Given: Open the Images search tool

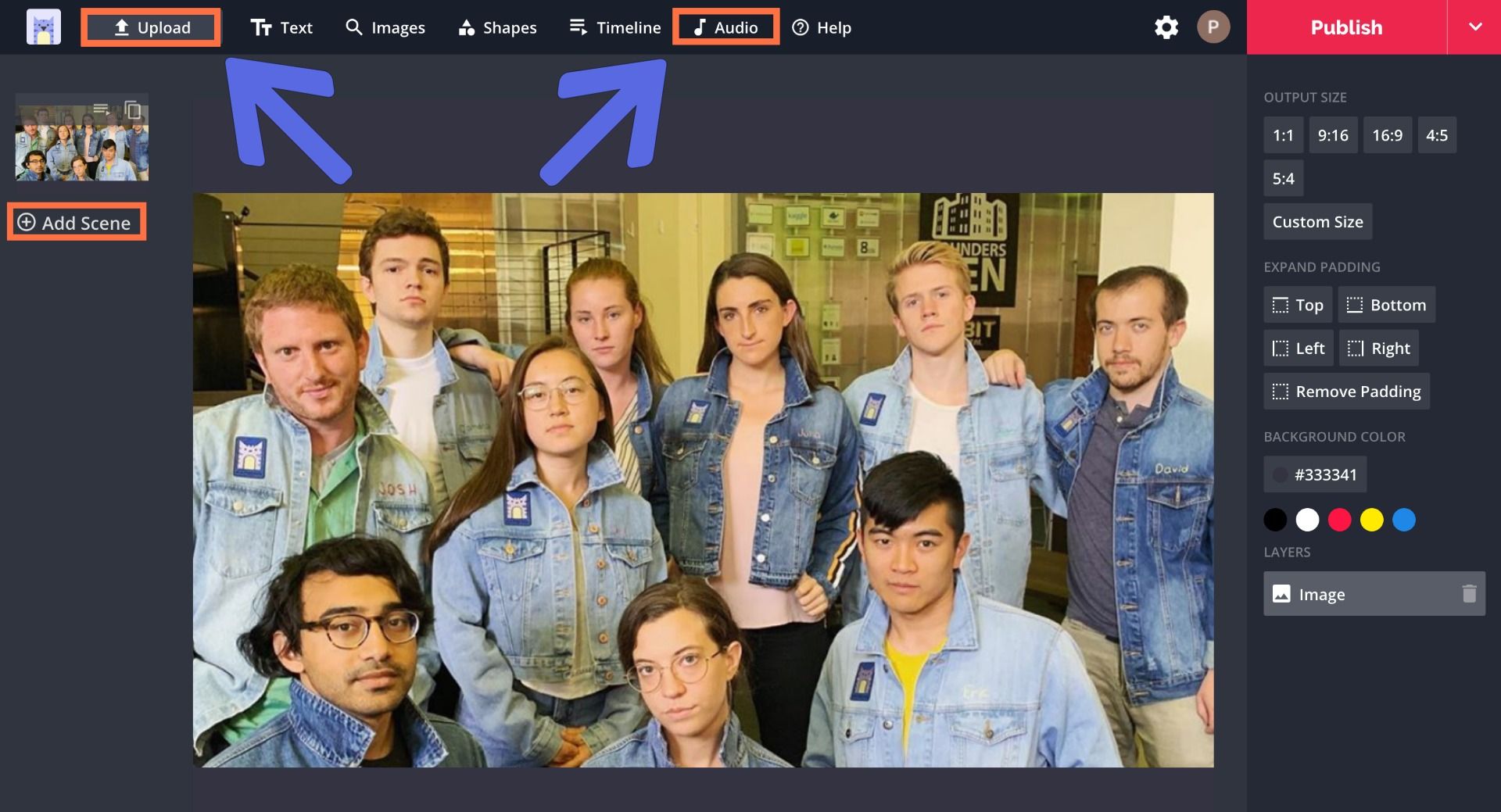Looking at the screenshot, I should 385,27.
